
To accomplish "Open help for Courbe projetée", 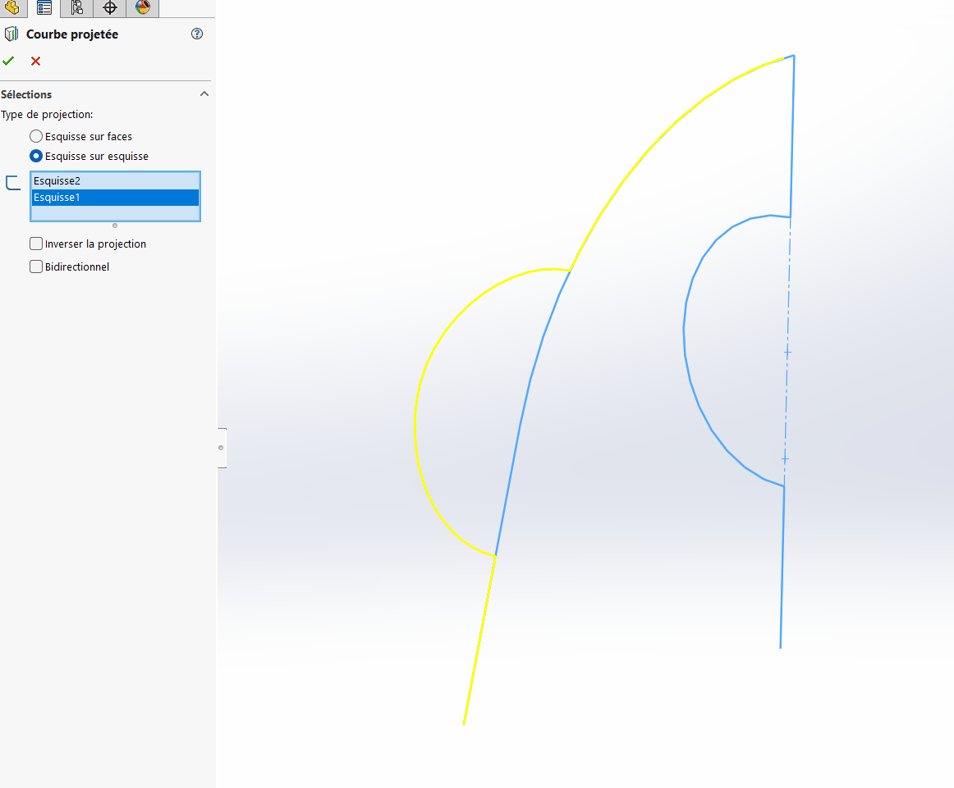I will tap(197, 34).
